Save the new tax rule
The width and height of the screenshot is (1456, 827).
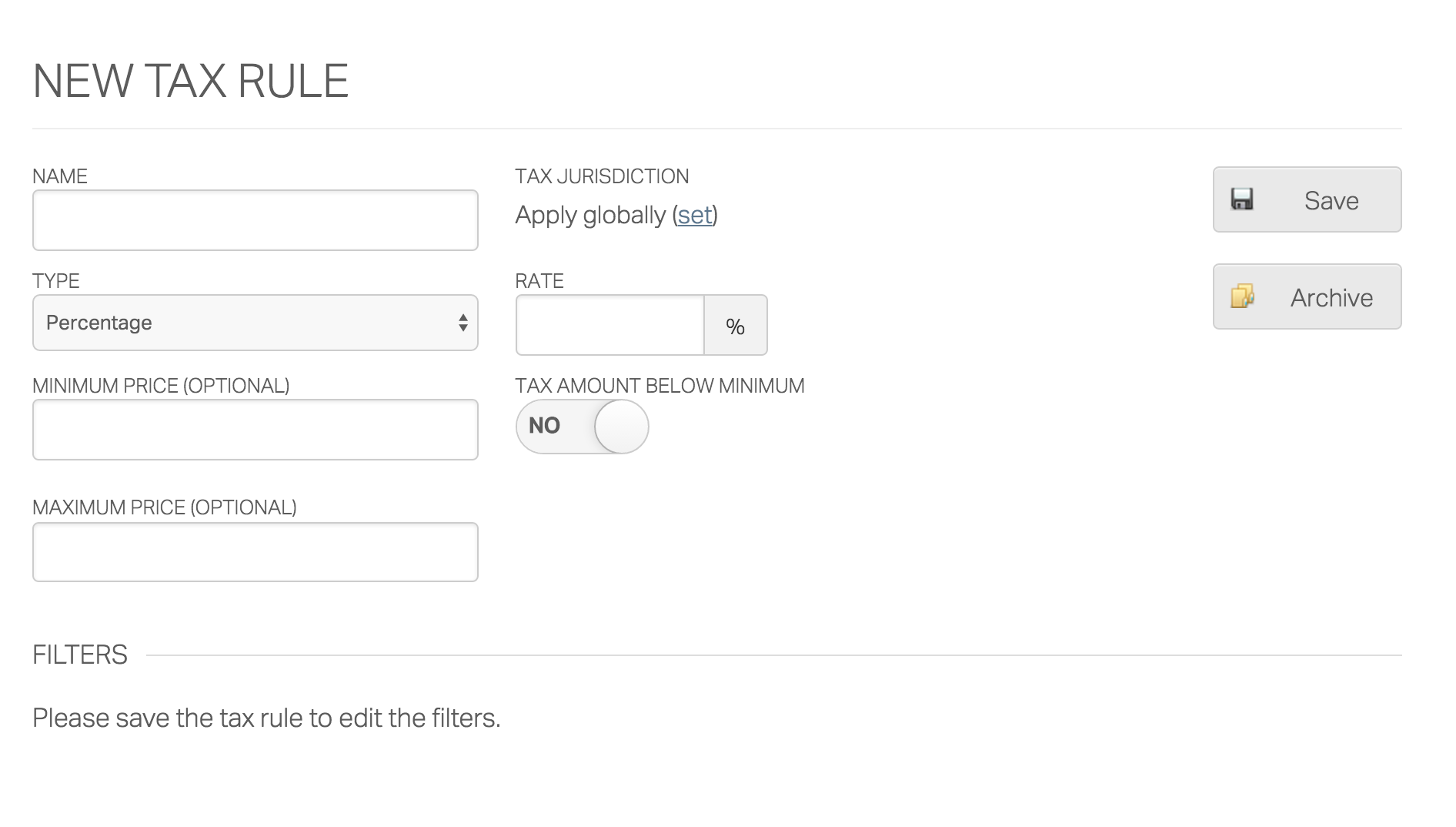tap(1307, 199)
